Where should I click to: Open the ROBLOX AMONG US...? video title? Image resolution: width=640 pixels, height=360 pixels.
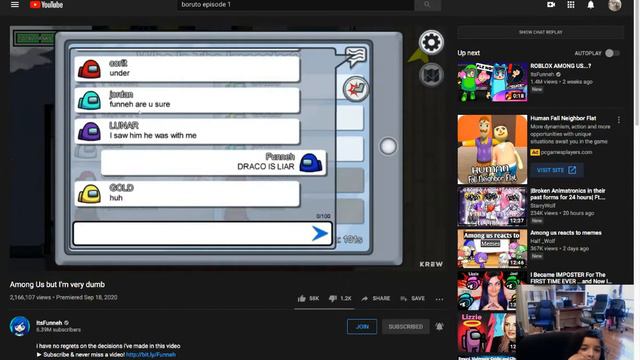pos(560,66)
